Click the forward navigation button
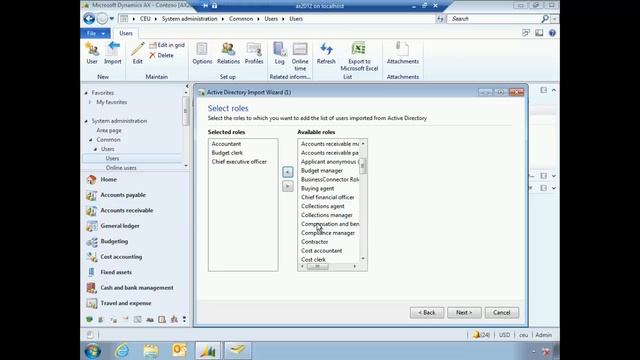 pos(102,18)
